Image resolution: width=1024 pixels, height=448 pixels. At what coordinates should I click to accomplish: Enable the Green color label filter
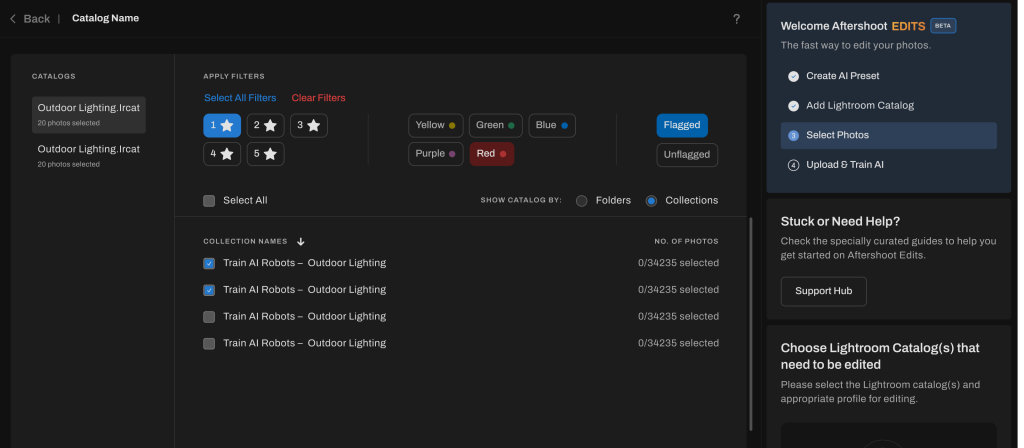click(496, 125)
